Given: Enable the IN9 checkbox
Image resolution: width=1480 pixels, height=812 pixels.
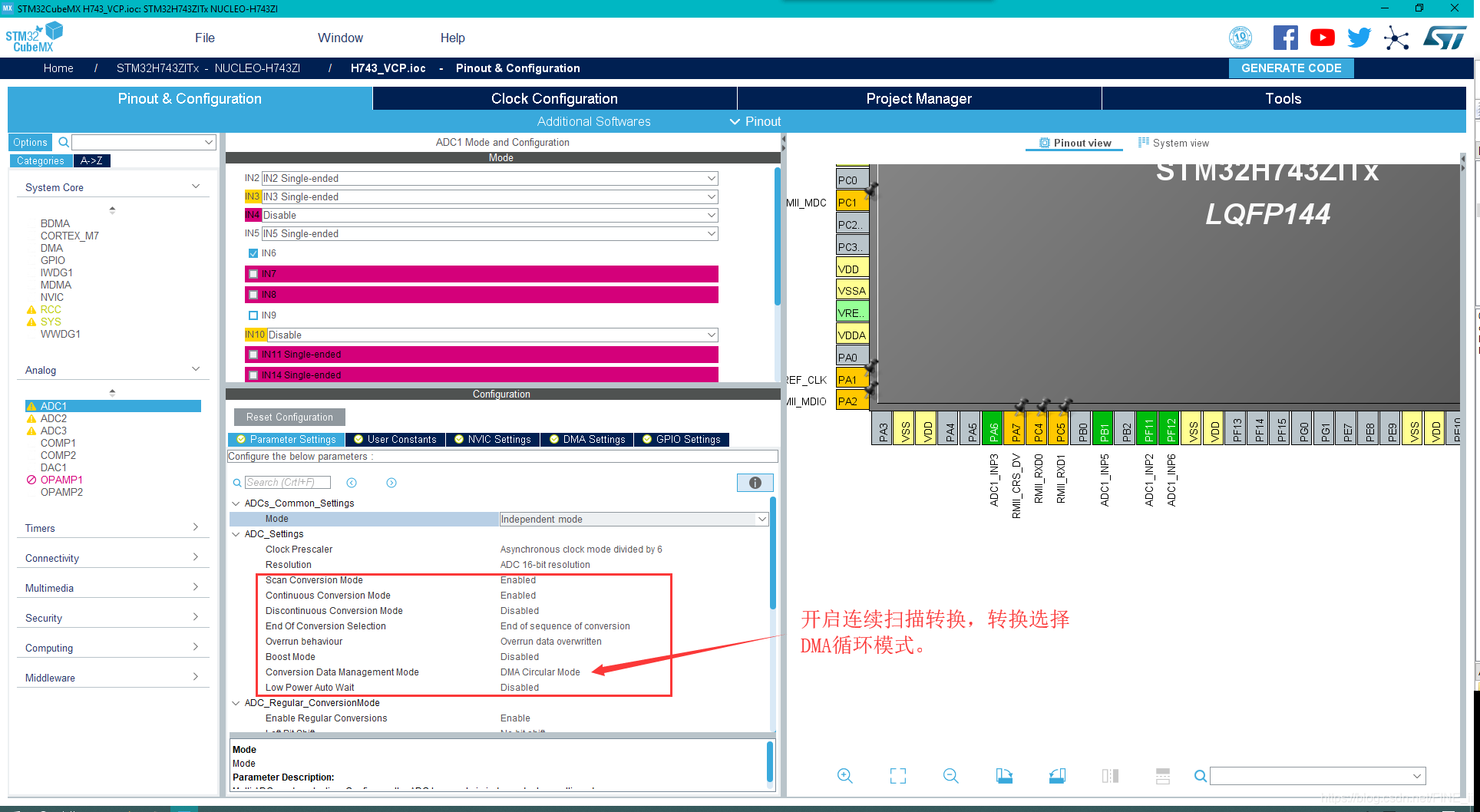Looking at the screenshot, I should [x=253, y=315].
